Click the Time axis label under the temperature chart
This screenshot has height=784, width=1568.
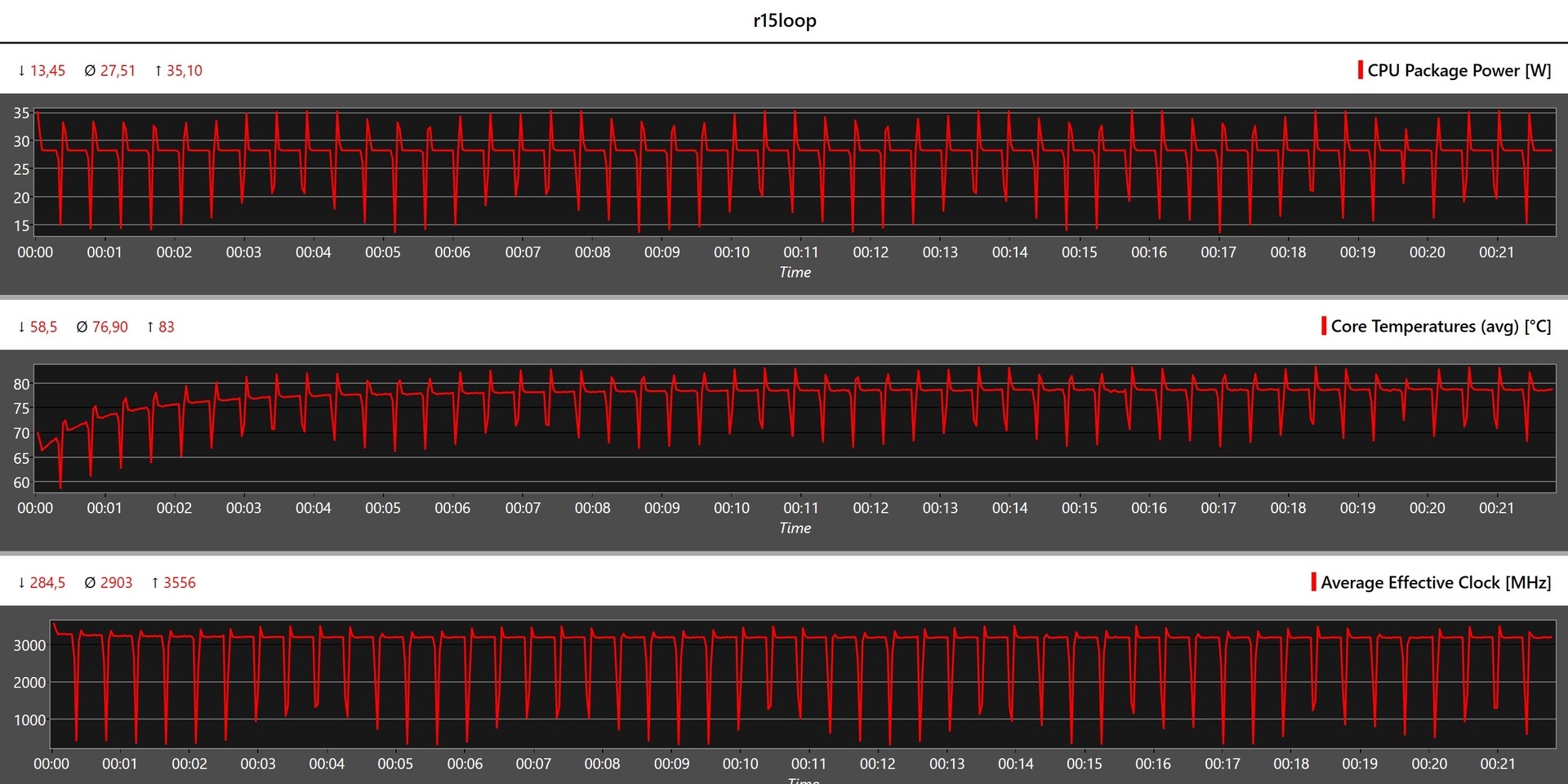(795, 528)
